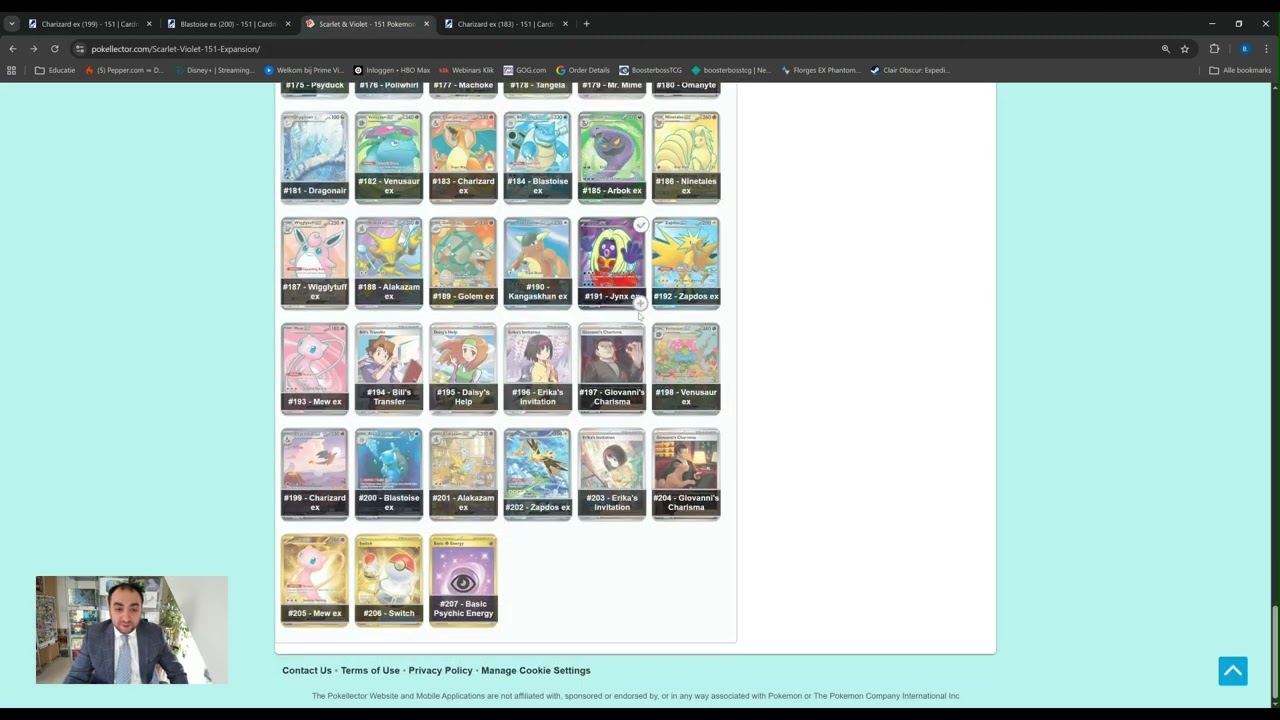Reload the Pokellector page

(x=54, y=49)
